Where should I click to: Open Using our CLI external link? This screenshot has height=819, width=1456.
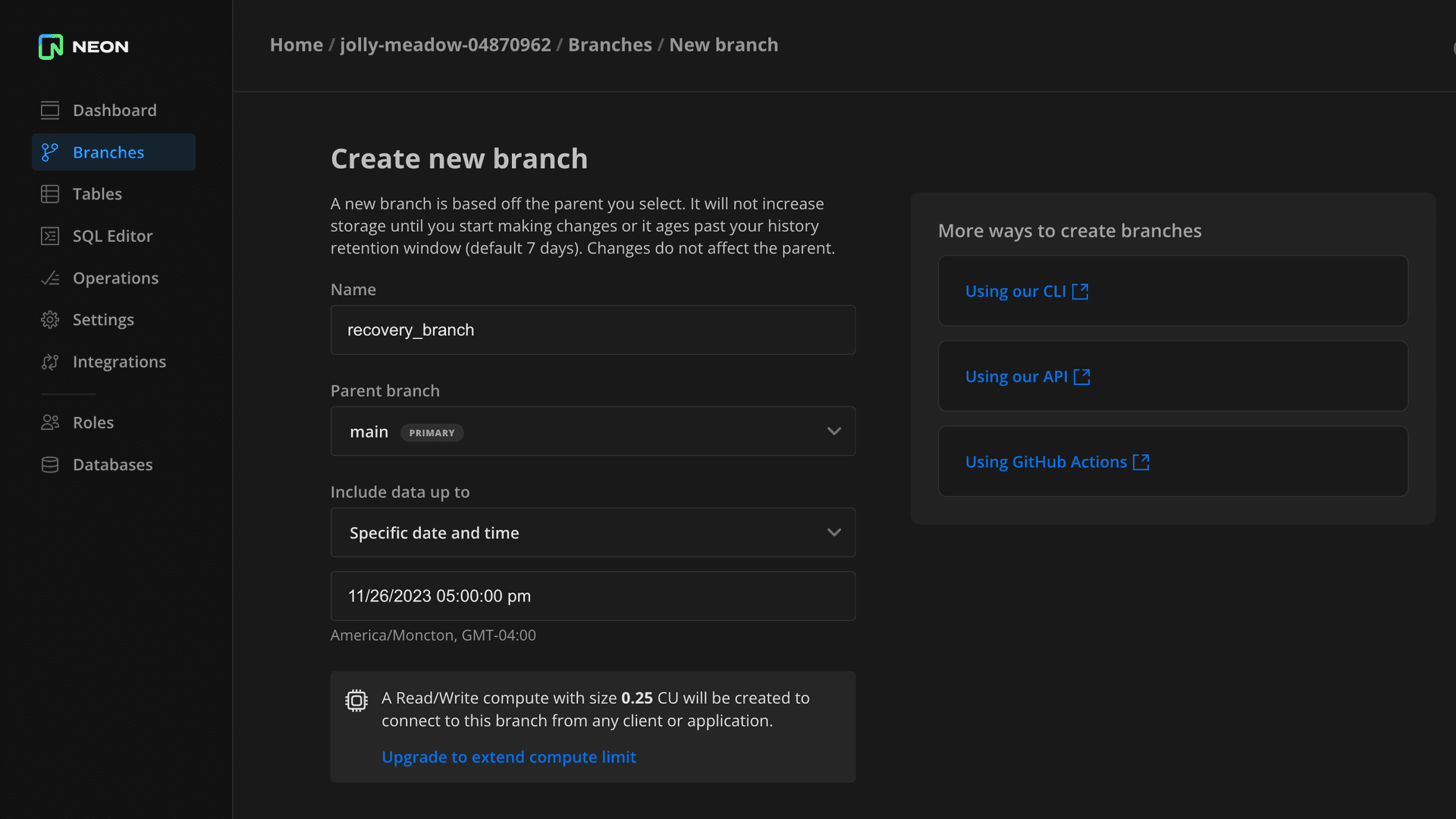(x=1027, y=291)
